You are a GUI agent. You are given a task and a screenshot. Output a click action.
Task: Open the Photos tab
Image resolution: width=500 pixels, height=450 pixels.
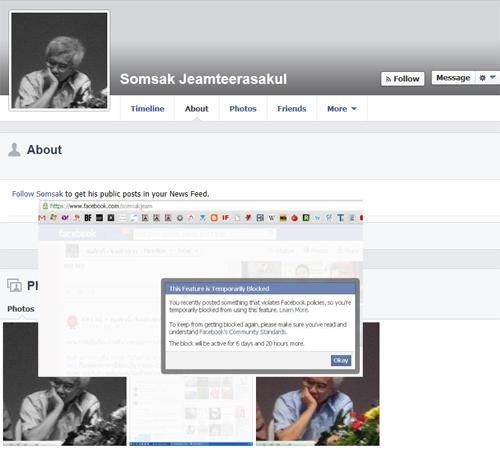(x=243, y=109)
